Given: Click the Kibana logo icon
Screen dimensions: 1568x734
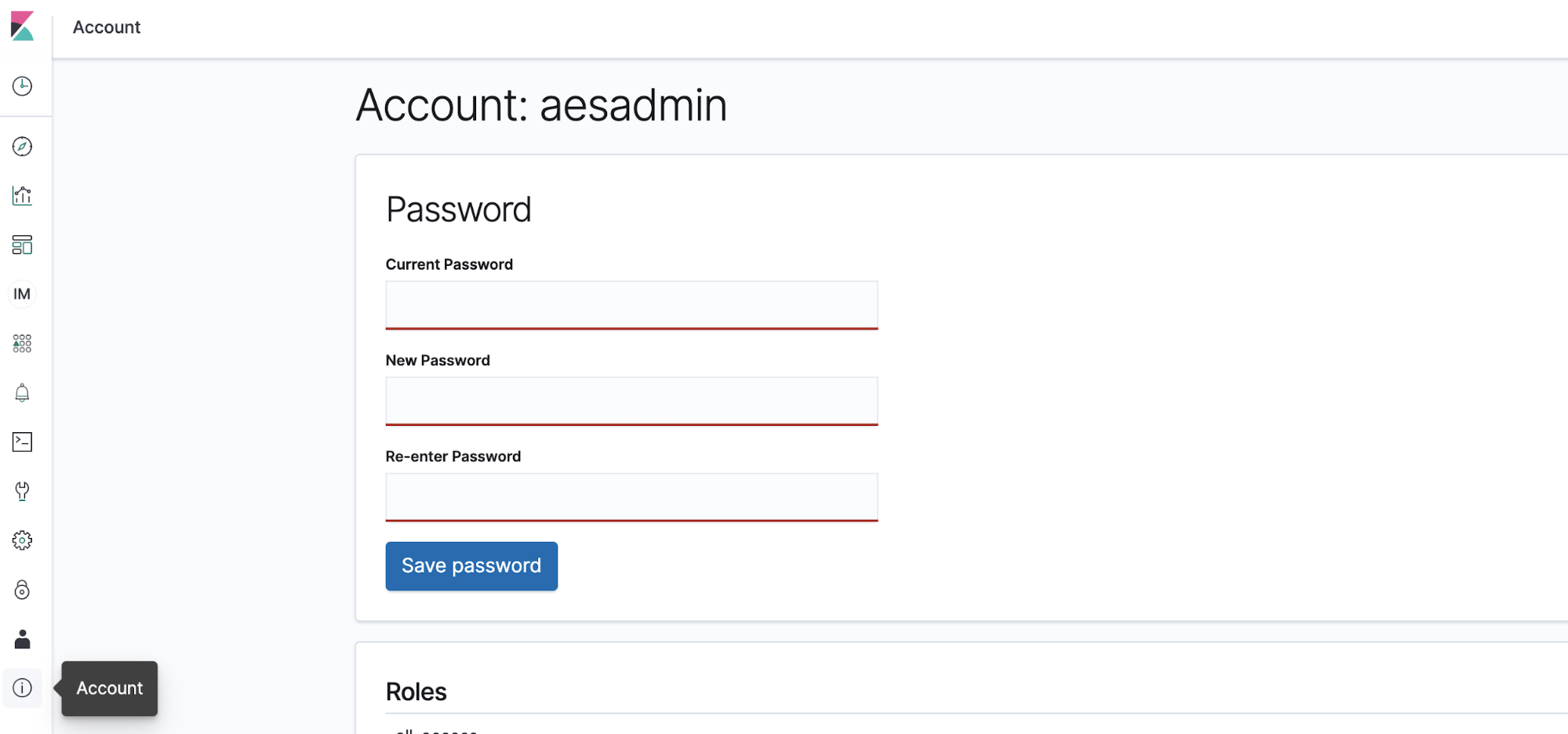Looking at the screenshot, I should 22,26.
